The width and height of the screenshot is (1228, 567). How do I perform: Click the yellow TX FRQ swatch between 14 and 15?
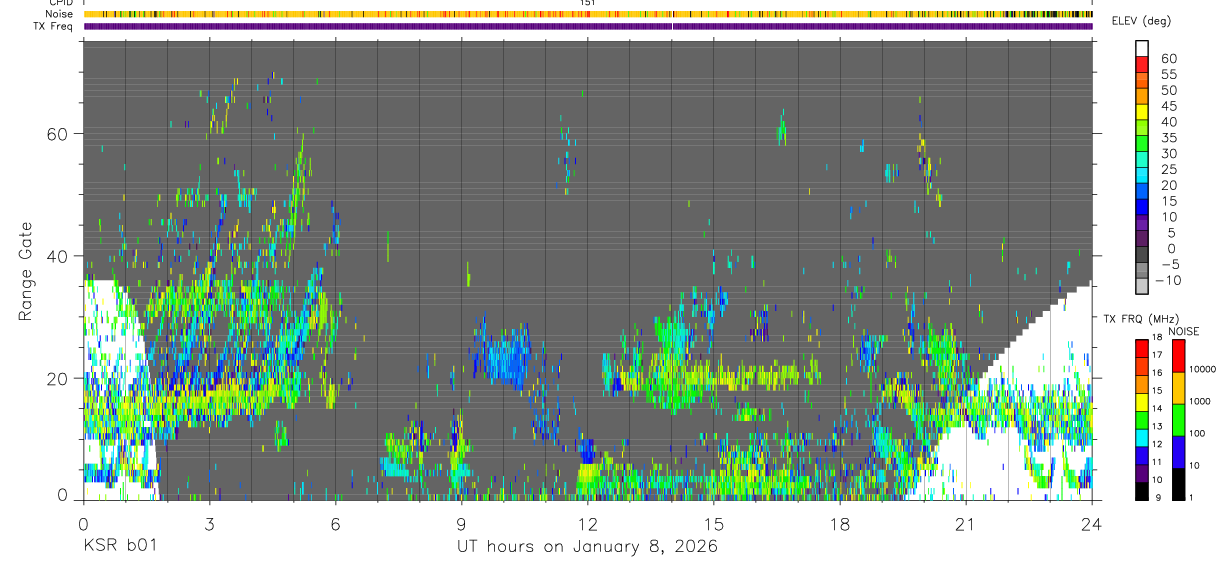(x=1142, y=401)
